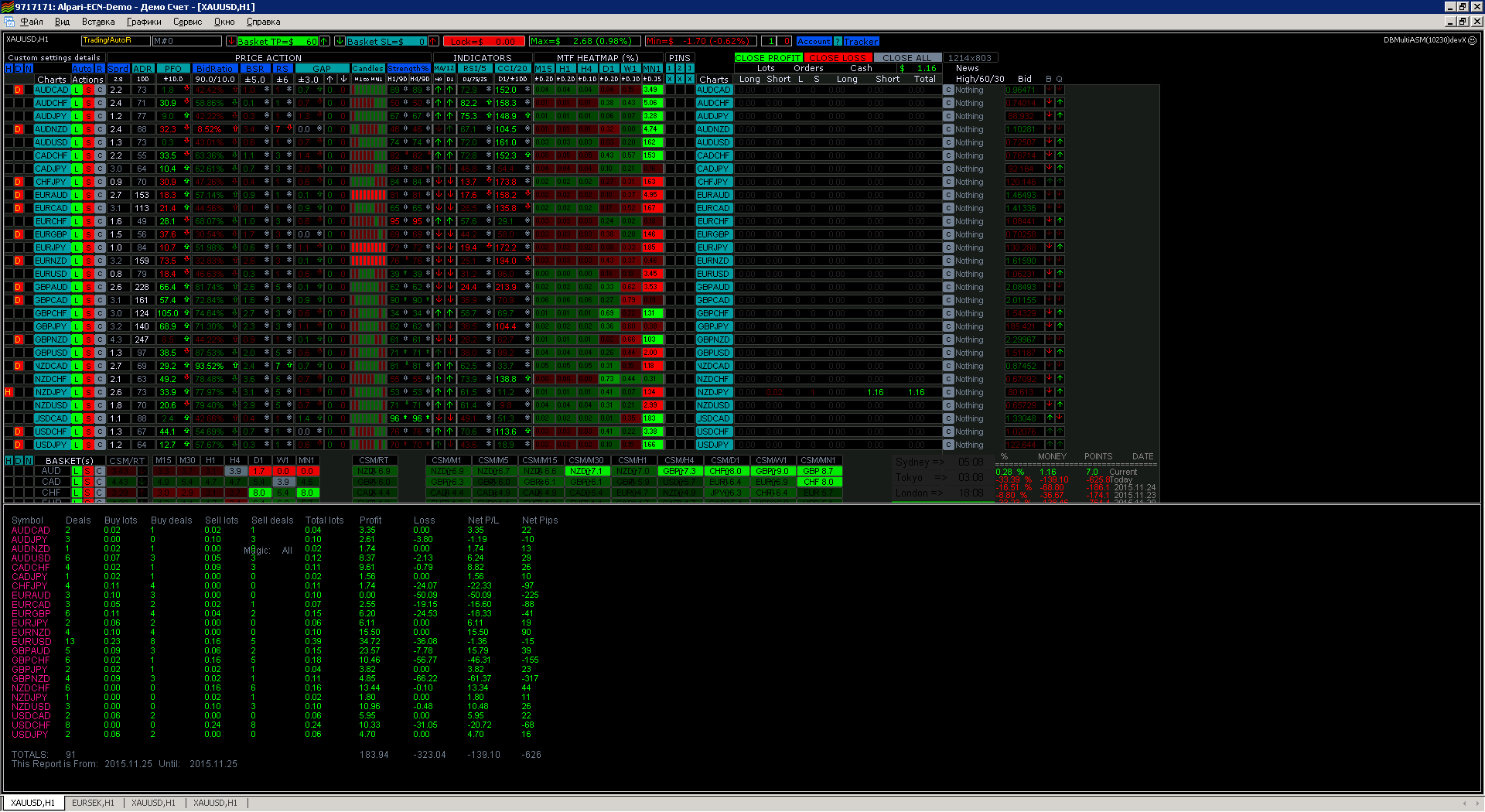Toggle the Auto trading button
The height and width of the screenshot is (812, 1485).
click(82, 69)
